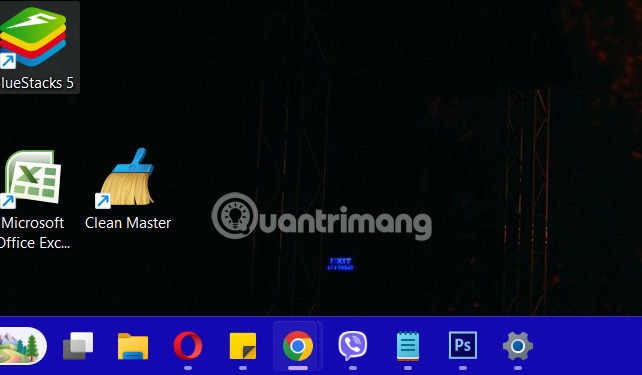Open the landscape widget on the taskbar
642x375 pixels.
pyautogui.click(x=23, y=346)
